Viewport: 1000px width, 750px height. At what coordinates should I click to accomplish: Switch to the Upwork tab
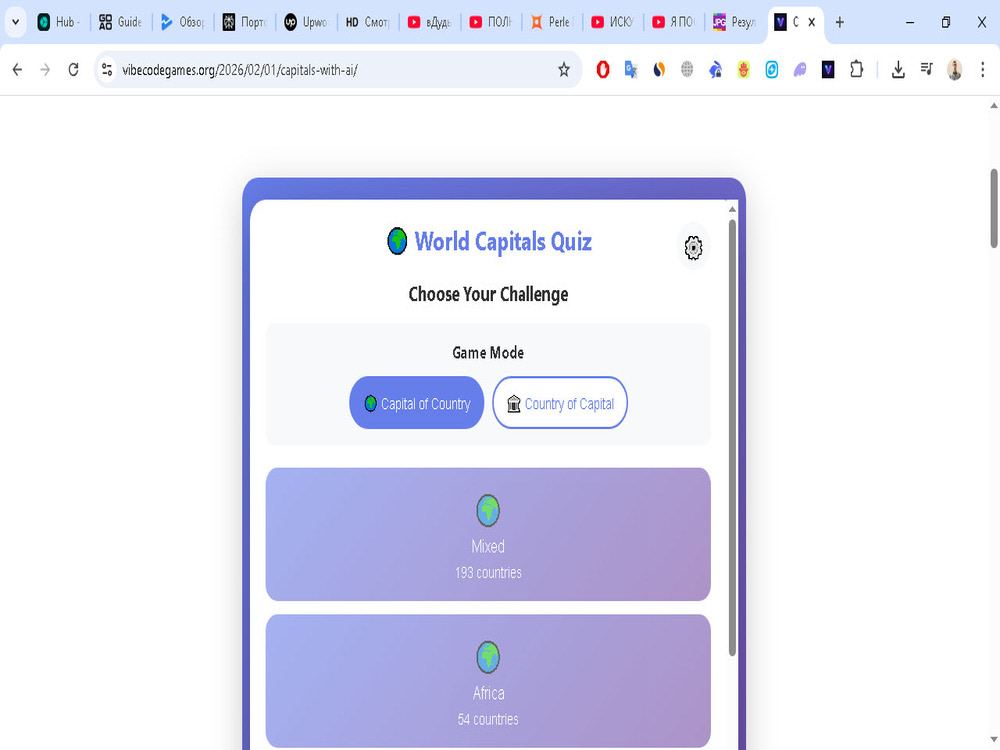306,22
